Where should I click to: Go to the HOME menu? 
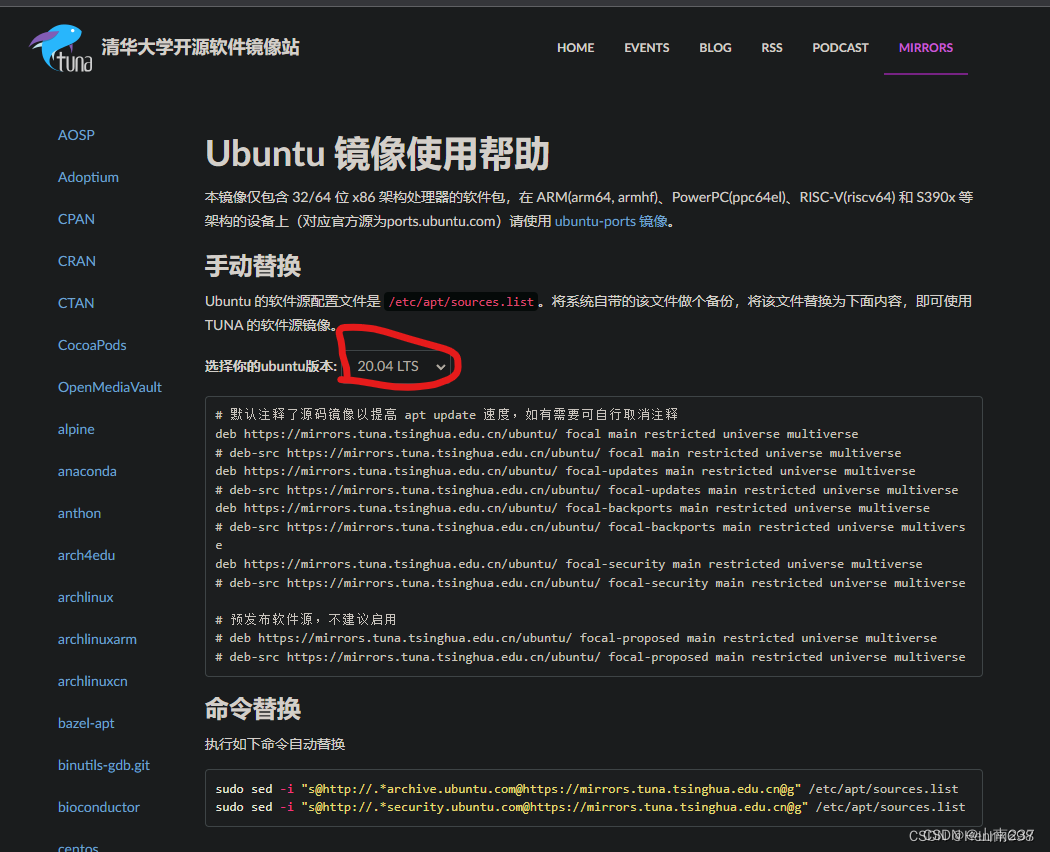pos(575,48)
